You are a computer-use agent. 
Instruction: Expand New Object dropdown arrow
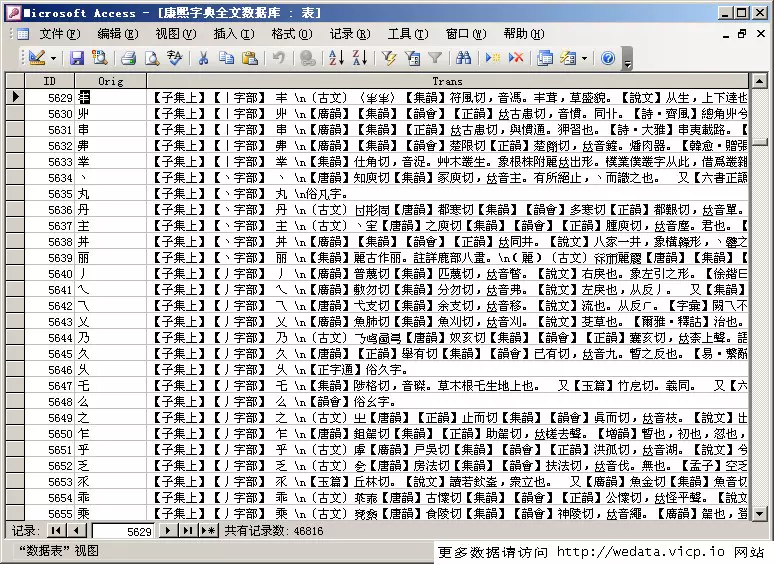click(584, 58)
